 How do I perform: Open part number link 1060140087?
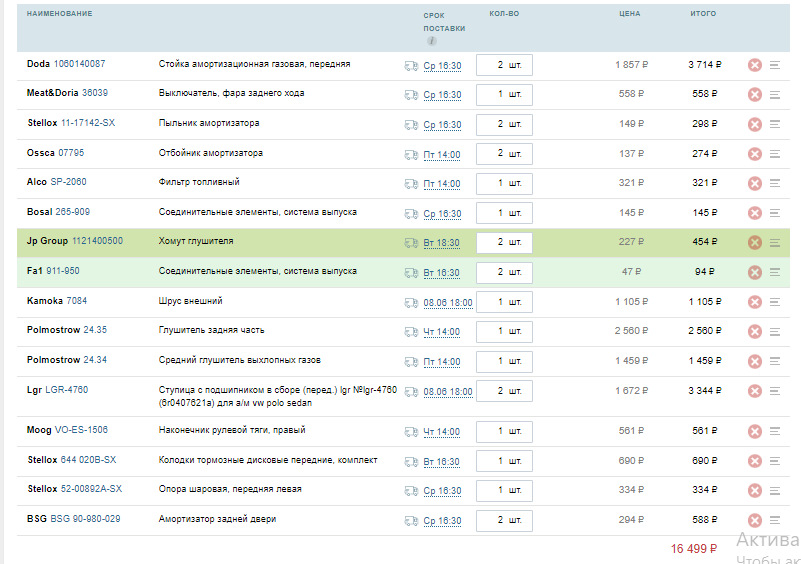80,64
